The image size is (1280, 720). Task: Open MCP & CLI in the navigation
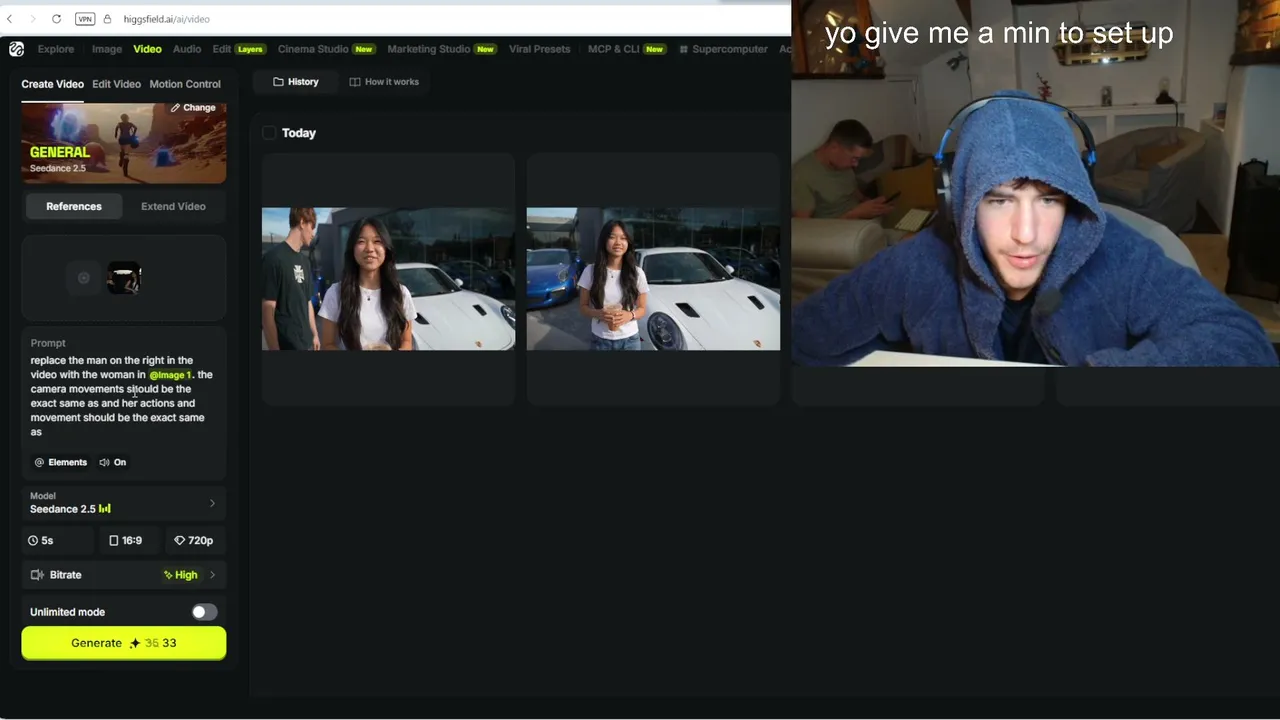[x=627, y=49]
